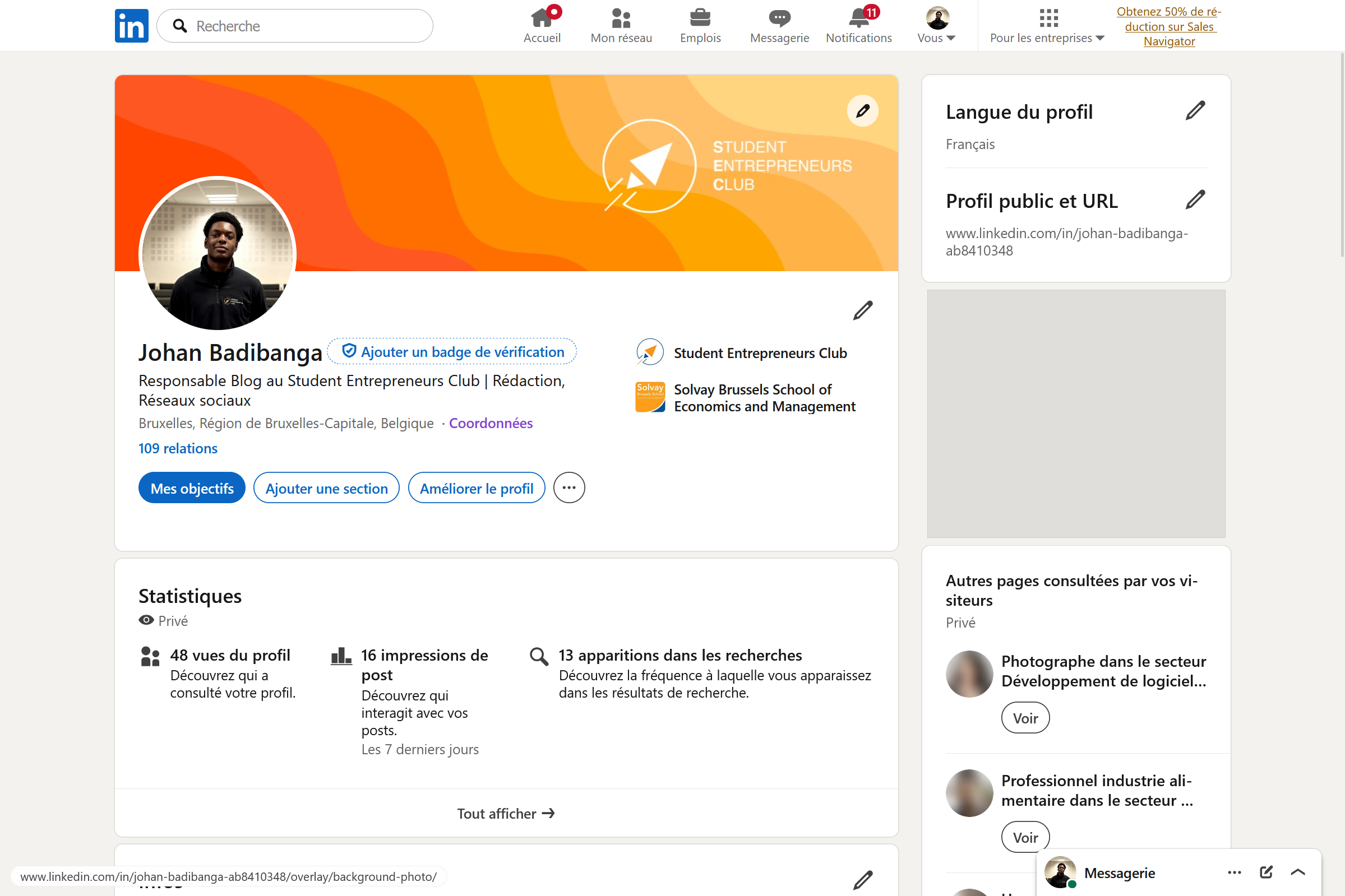Edit the intro section with pencil
Image resolution: width=1345 pixels, height=896 pixels.
coord(862,310)
